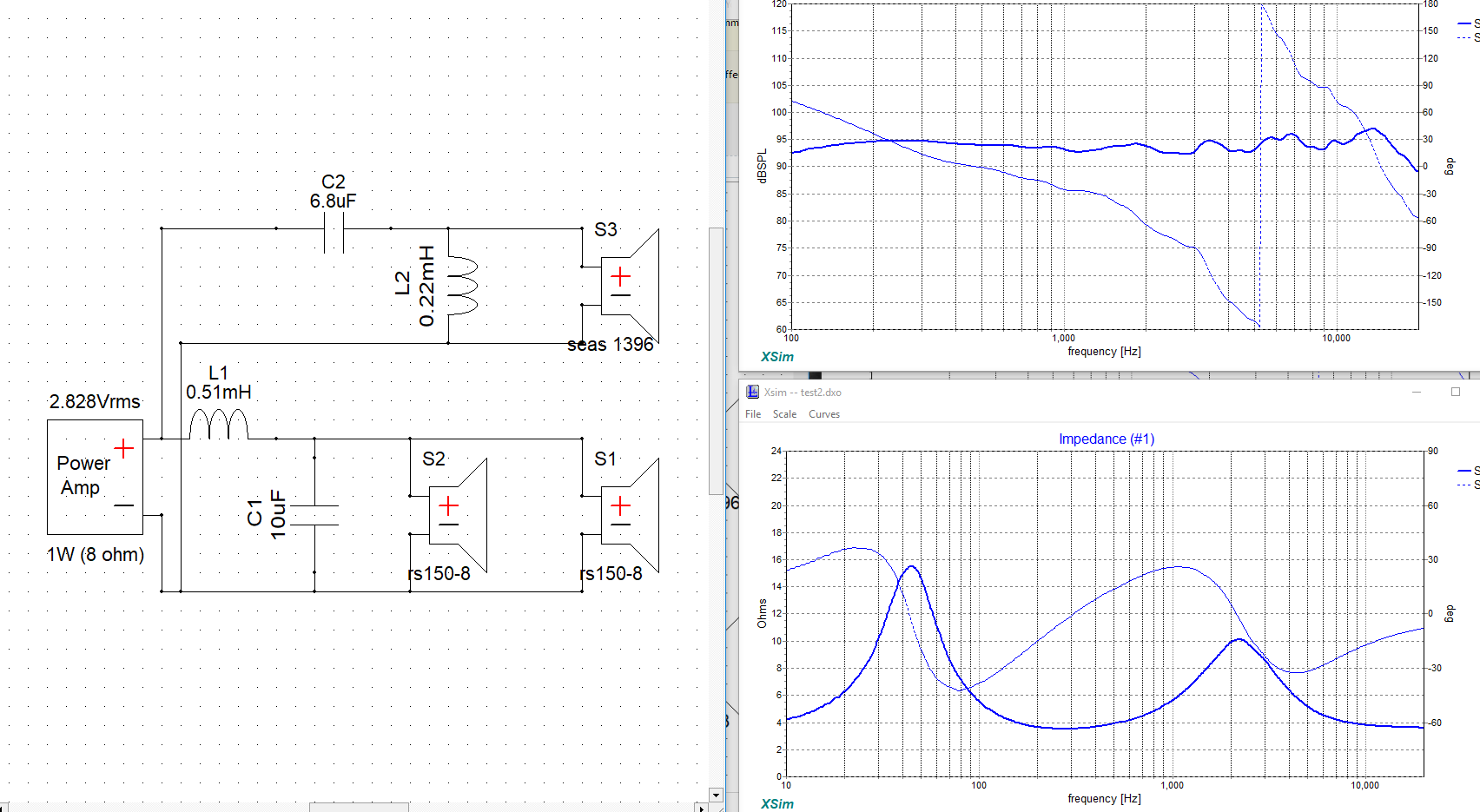Select the S2 rs150-8 speaker driver

[459, 515]
